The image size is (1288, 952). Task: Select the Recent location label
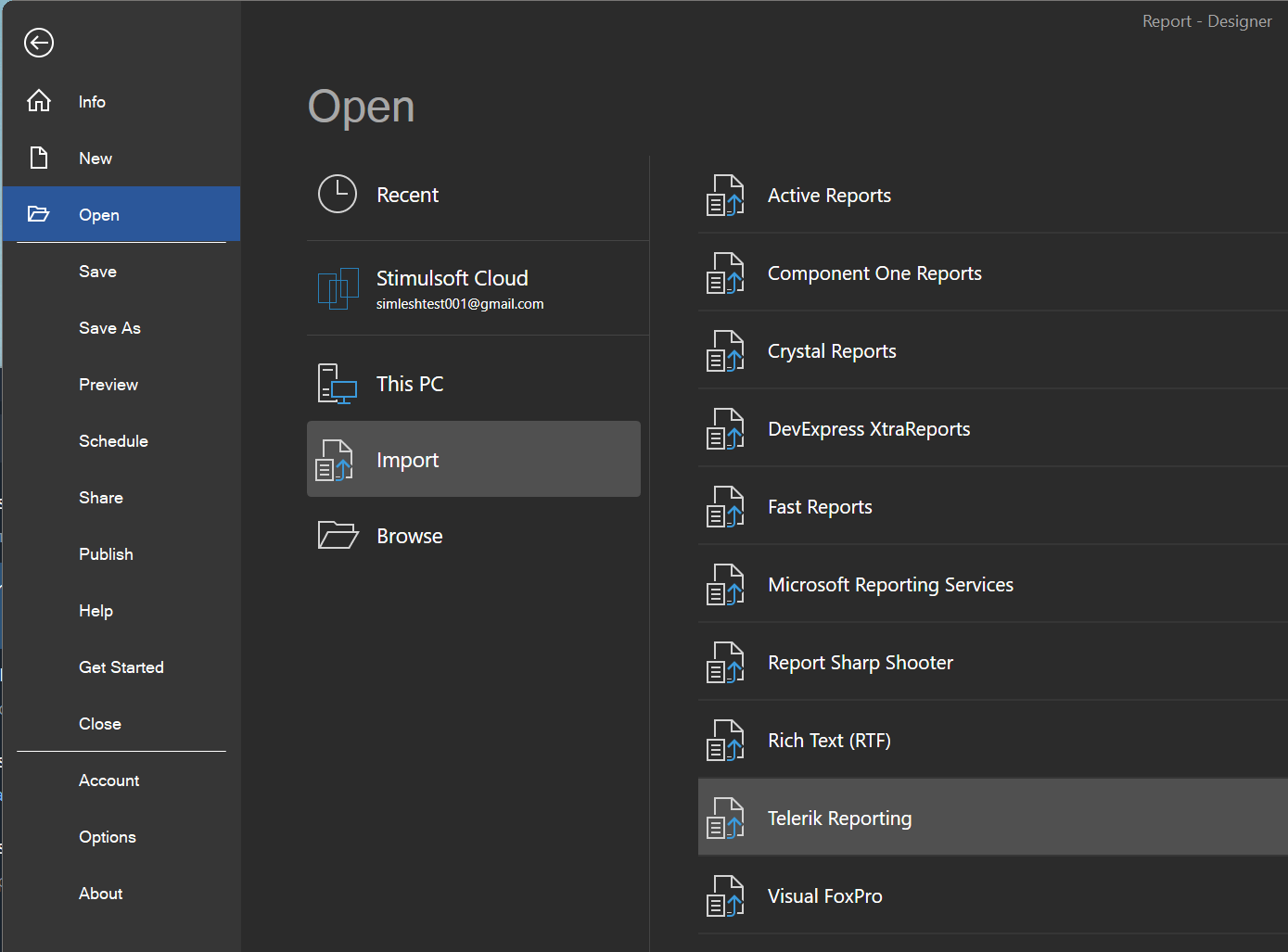coord(407,195)
